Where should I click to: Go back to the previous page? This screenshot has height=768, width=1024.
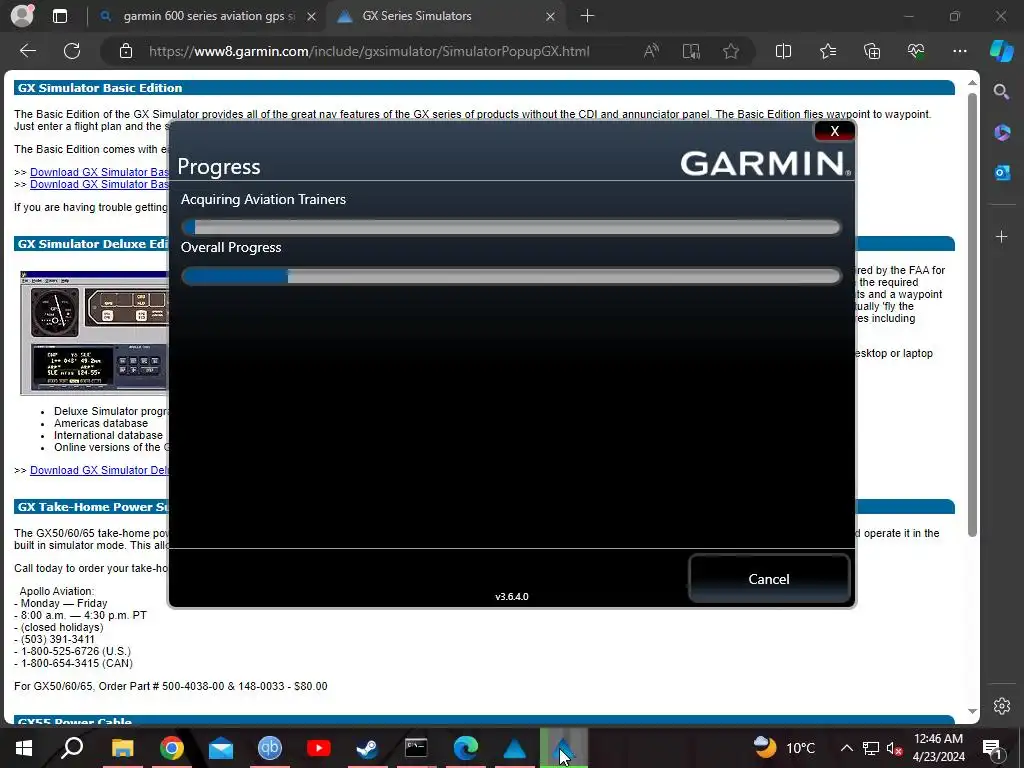tap(27, 51)
